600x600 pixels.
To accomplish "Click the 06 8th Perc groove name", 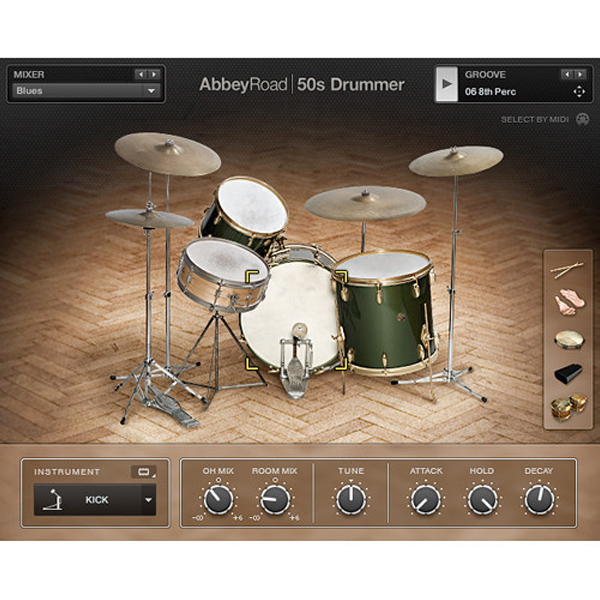I will [x=490, y=92].
